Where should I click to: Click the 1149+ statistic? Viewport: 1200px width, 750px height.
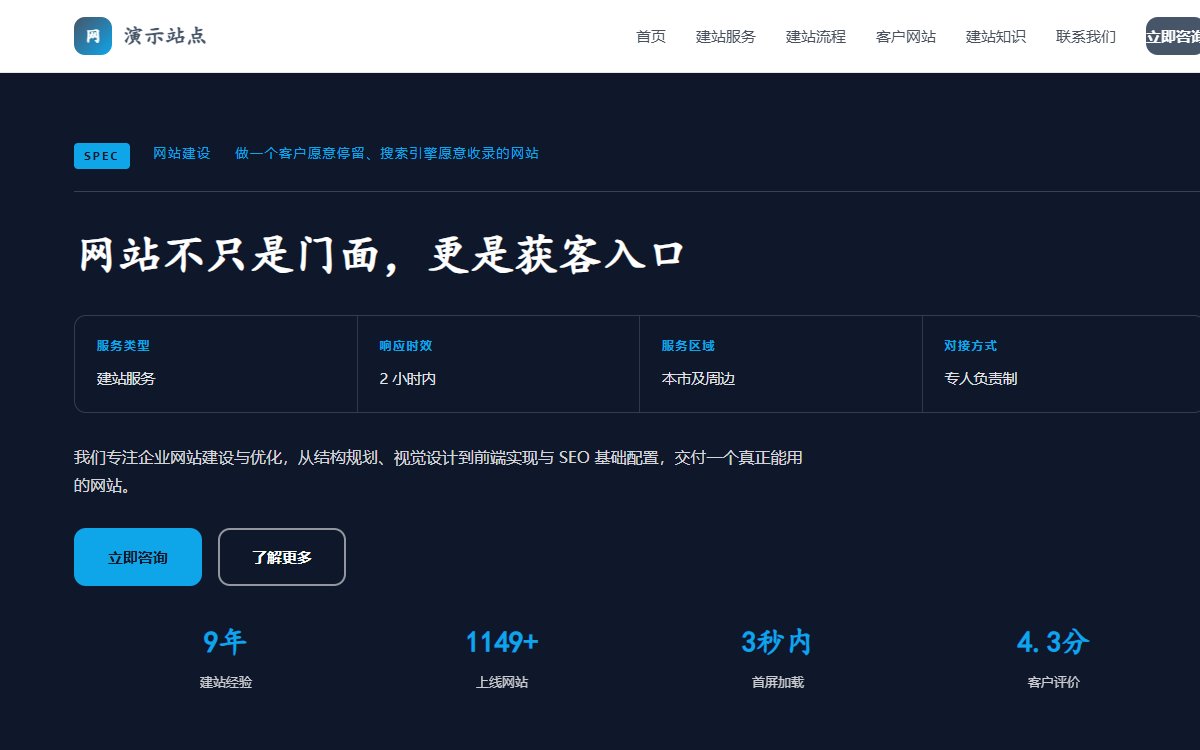(502, 642)
